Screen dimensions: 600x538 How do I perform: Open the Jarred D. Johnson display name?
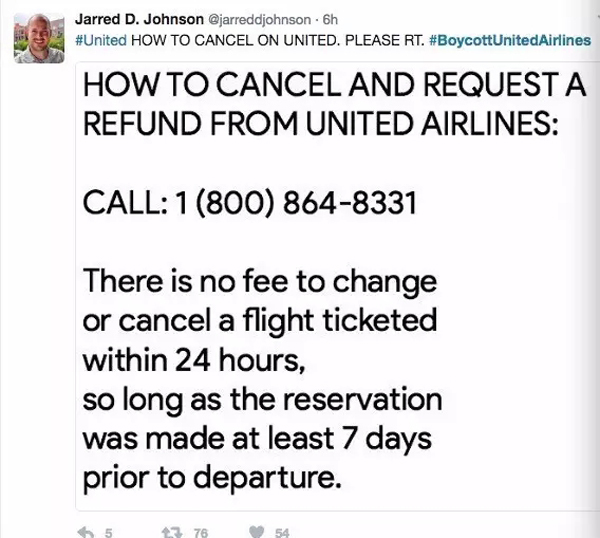(139, 20)
